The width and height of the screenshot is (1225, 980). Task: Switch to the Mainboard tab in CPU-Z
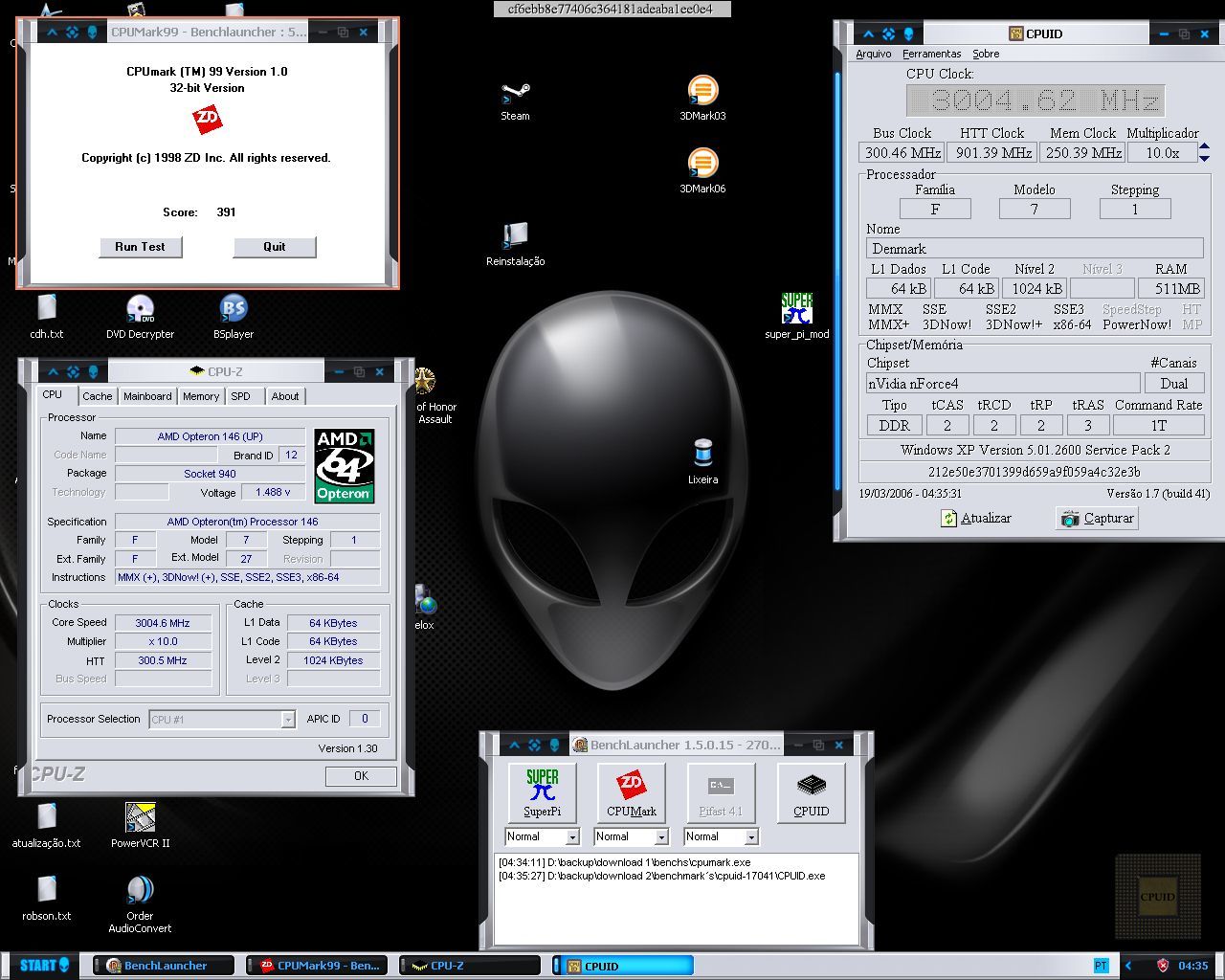pos(147,396)
